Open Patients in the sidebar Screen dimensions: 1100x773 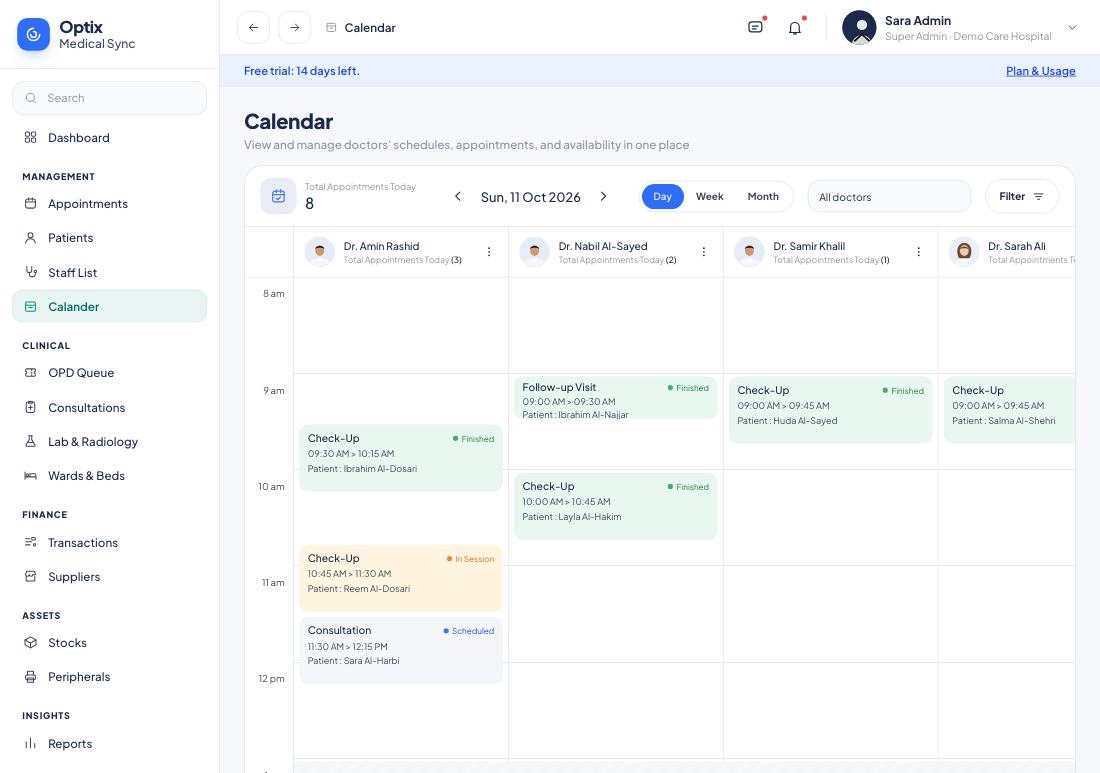point(109,238)
